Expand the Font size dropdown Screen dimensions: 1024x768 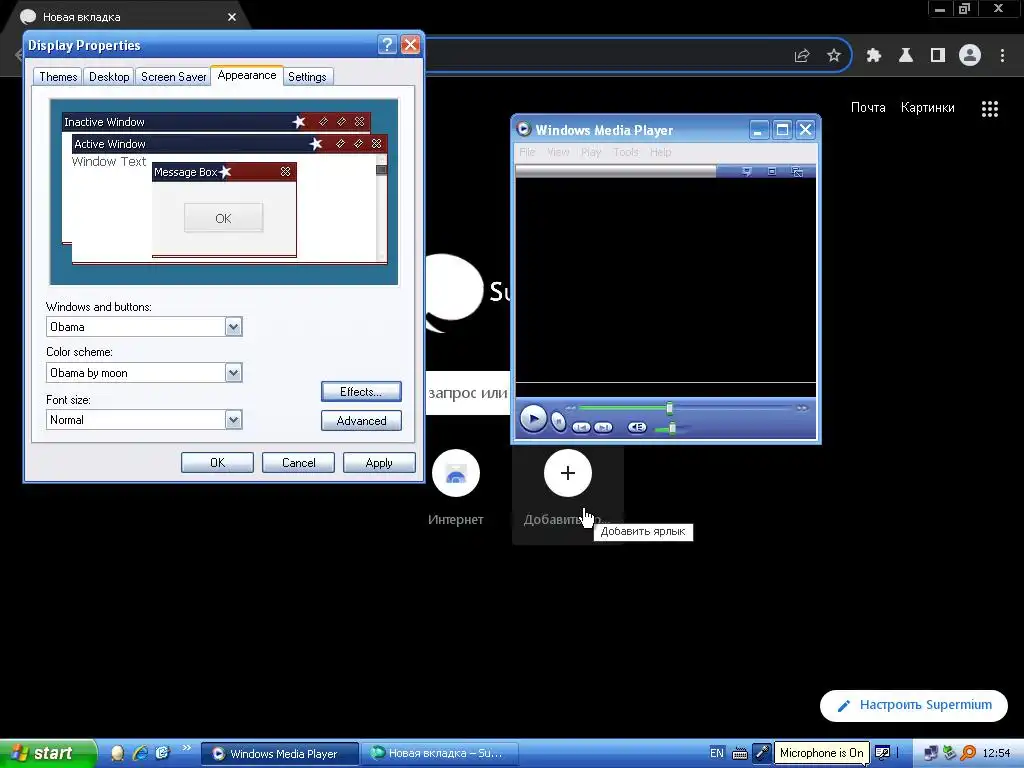pyautogui.click(x=233, y=419)
